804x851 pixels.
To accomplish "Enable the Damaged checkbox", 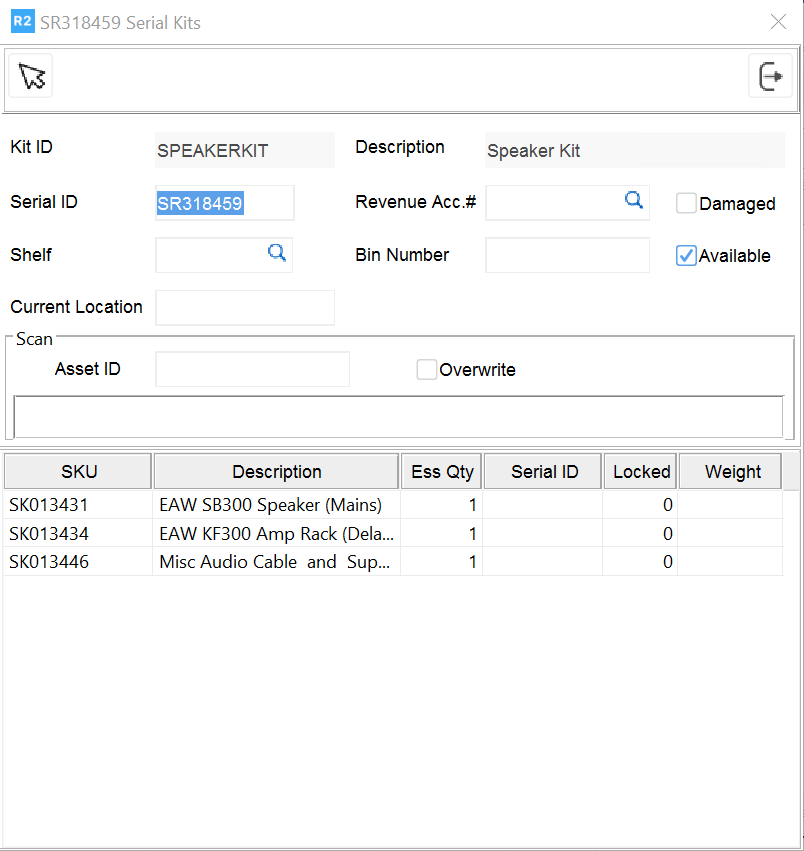I will pos(686,204).
